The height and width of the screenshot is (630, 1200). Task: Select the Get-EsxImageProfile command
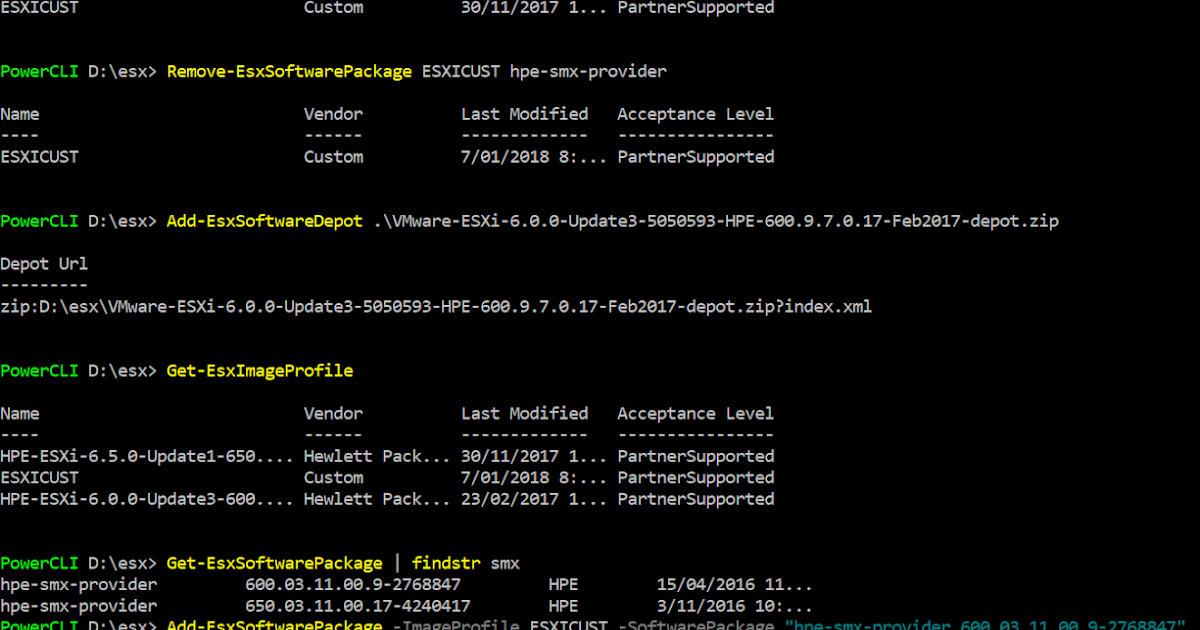coord(259,370)
